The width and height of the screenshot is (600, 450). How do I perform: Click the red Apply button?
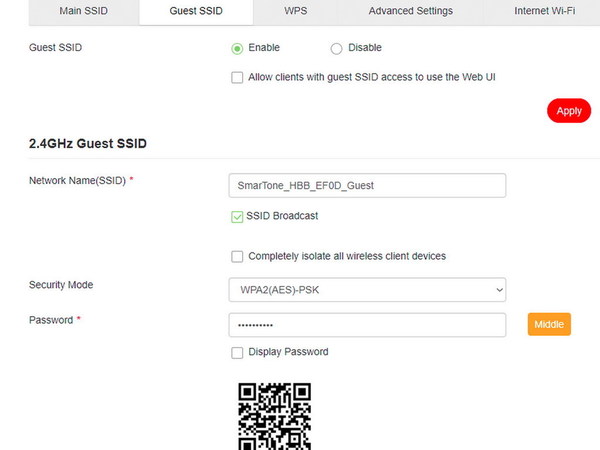pos(569,111)
